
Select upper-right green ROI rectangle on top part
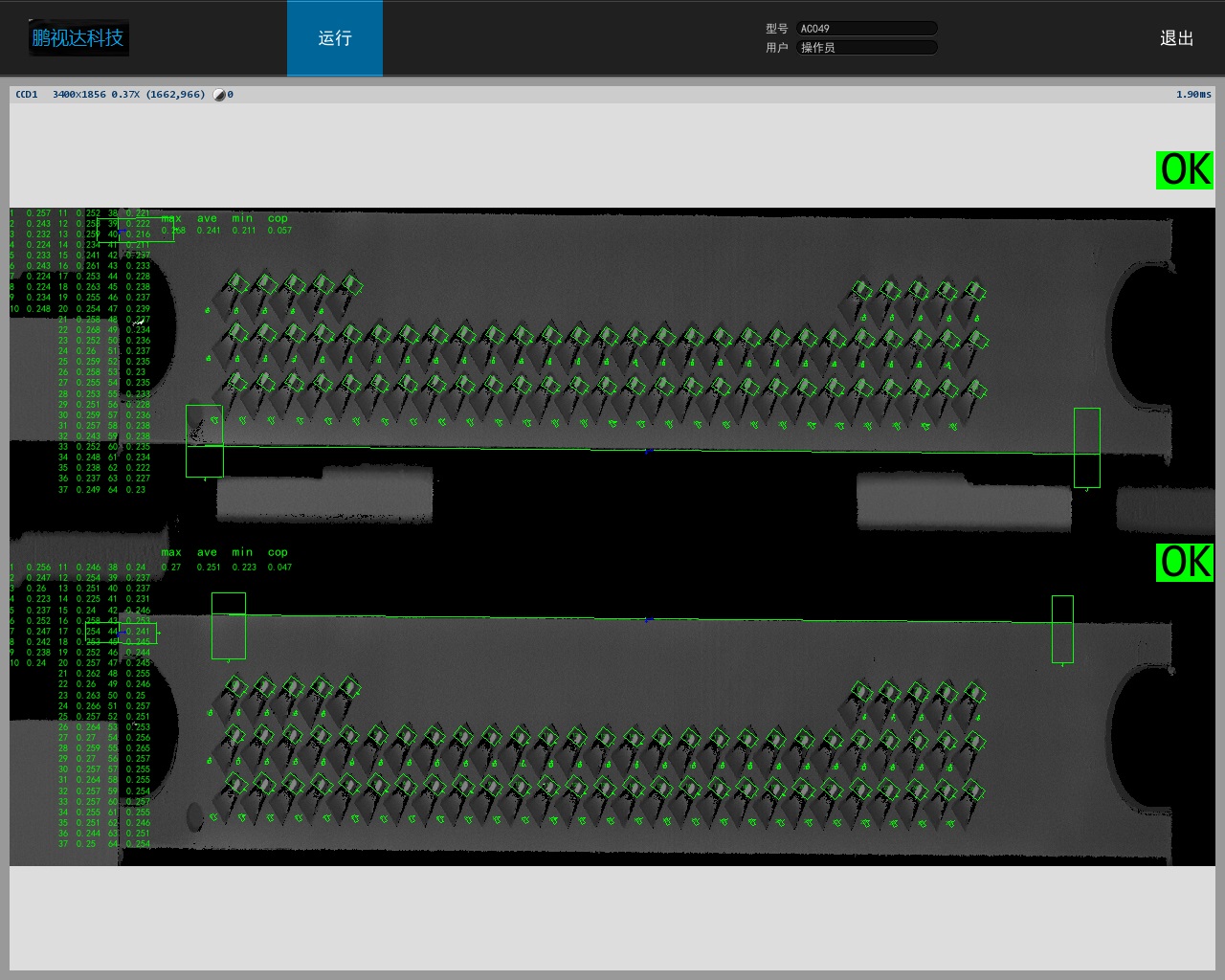coord(1086,447)
